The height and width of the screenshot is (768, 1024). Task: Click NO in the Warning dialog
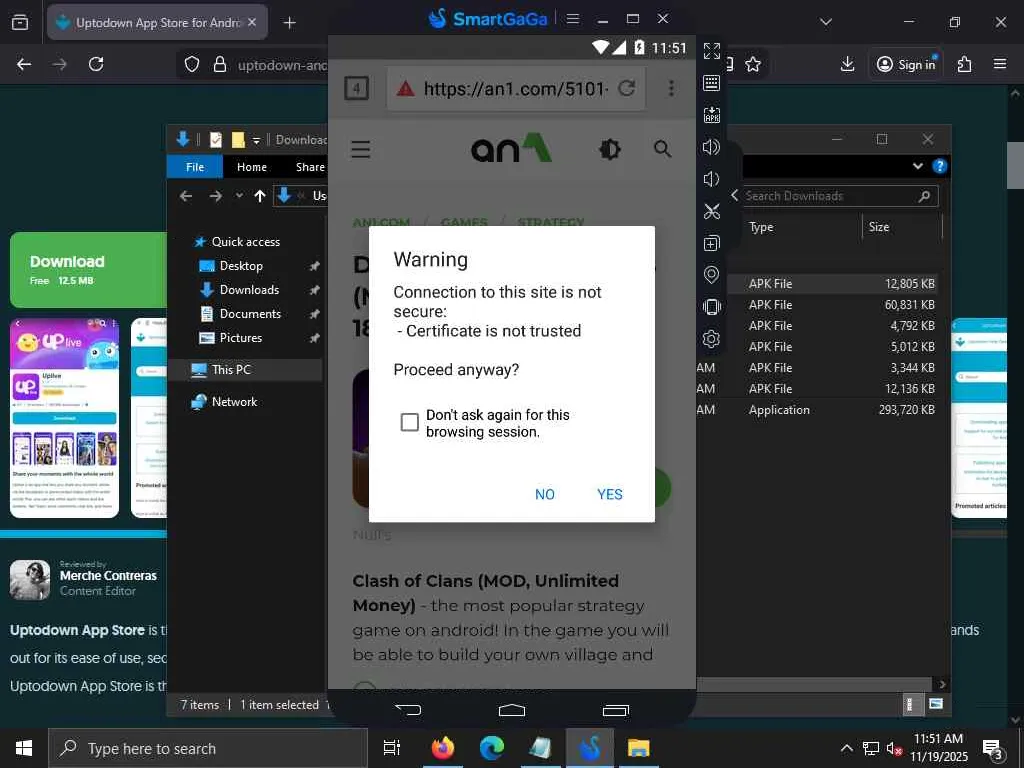pyautogui.click(x=545, y=494)
